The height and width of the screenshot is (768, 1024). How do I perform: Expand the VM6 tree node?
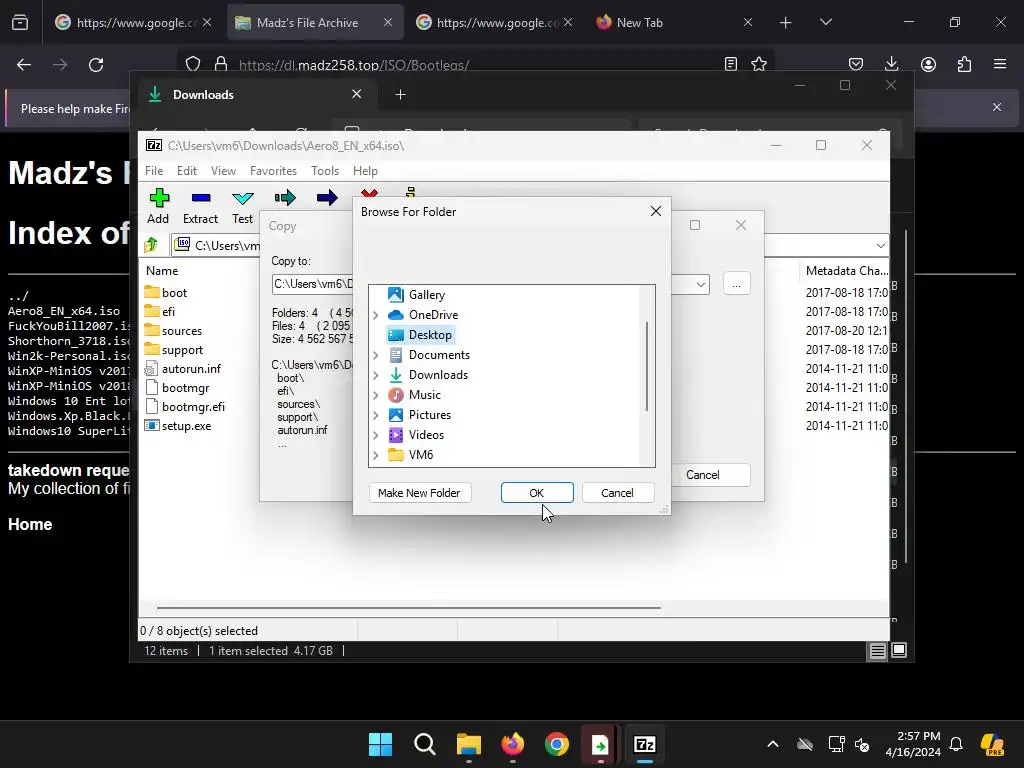pyautogui.click(x=376, y=455)
